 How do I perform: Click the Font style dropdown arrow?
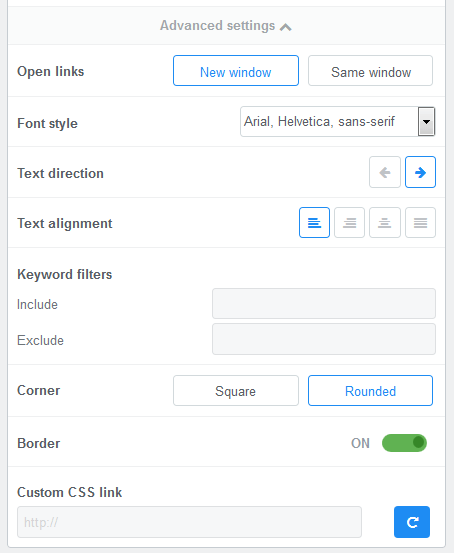(x=426, y=122)
